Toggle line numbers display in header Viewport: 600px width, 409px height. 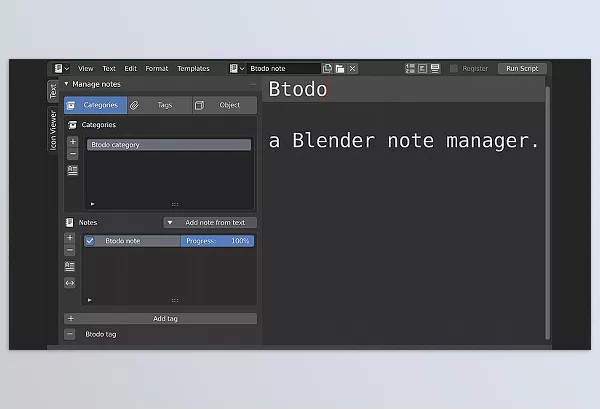pos(410,69)
